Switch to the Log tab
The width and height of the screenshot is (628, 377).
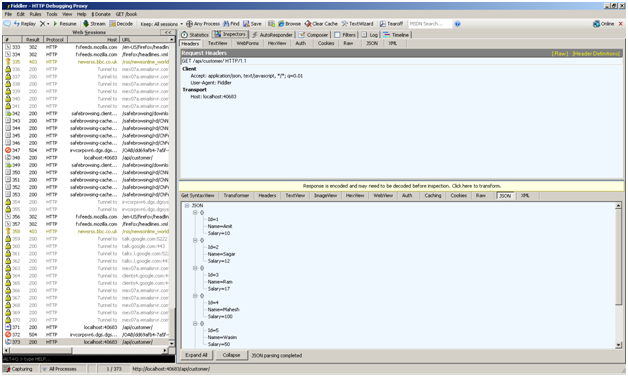pyautogui.click(x=370, y=35)
